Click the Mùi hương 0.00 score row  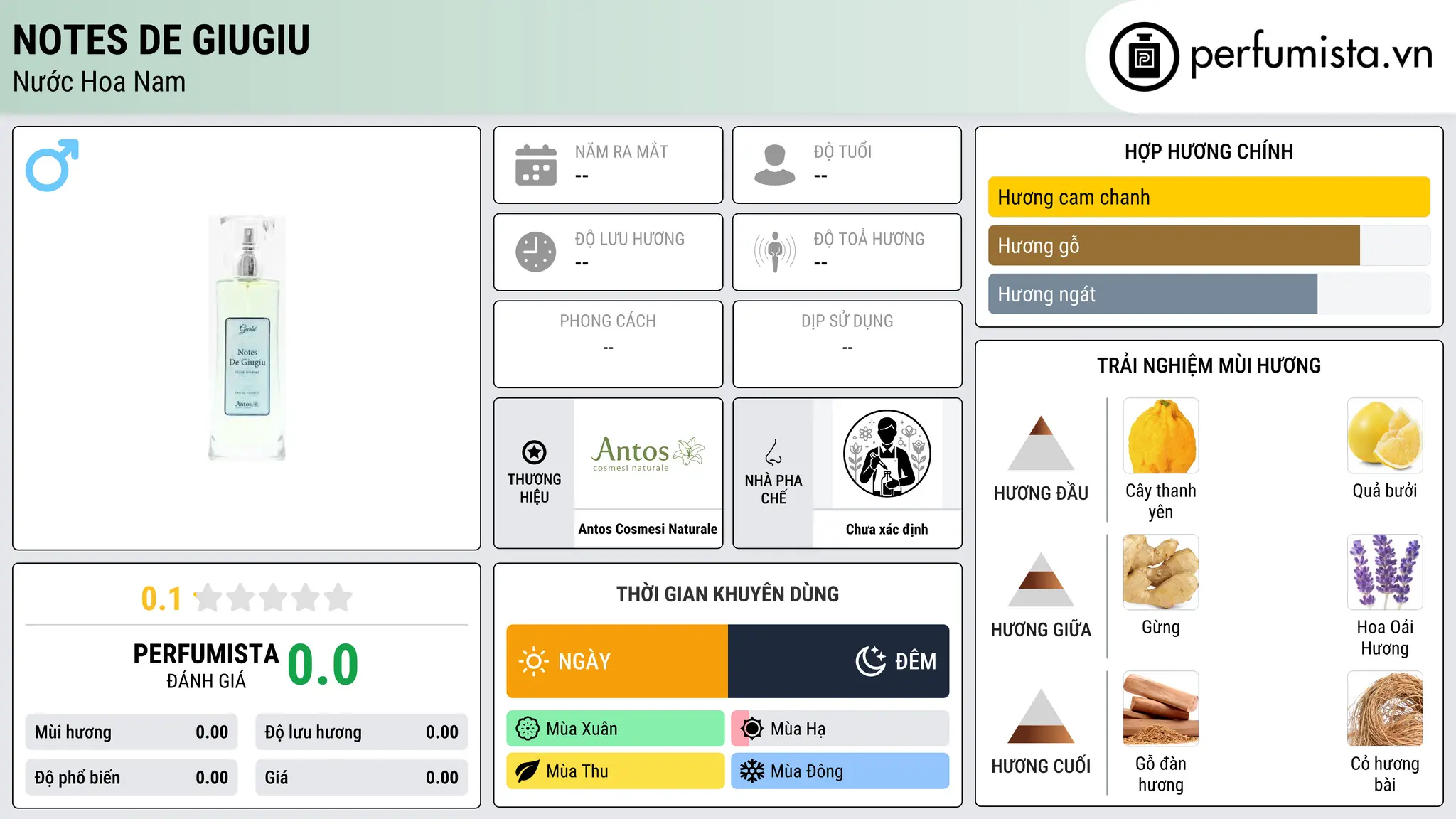pos(132,732)
